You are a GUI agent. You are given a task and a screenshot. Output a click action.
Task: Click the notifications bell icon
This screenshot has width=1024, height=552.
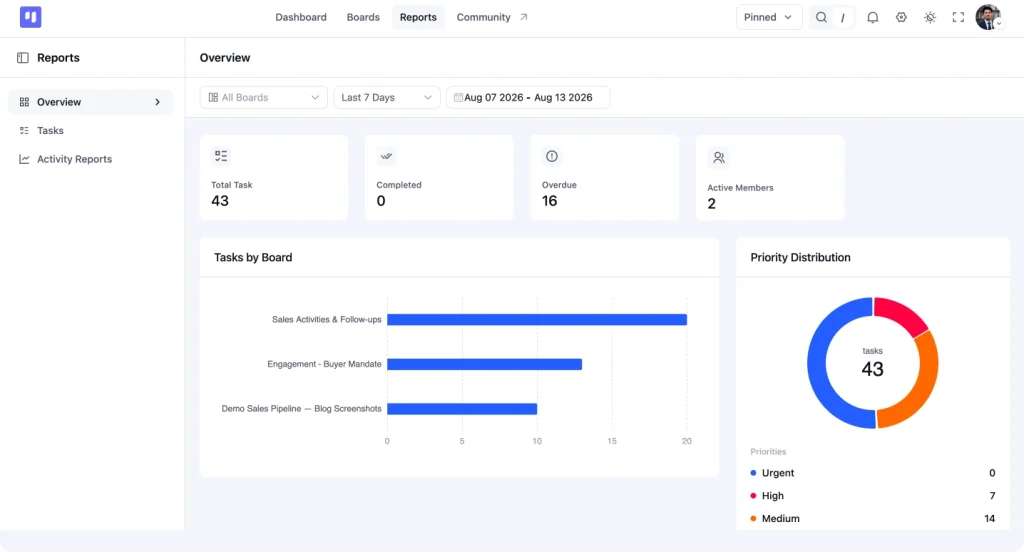tap(872, 18)
